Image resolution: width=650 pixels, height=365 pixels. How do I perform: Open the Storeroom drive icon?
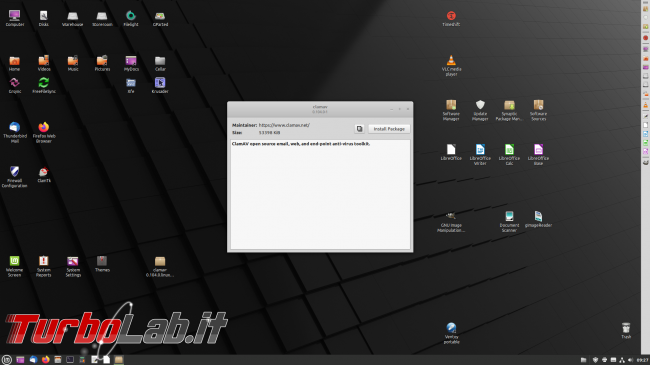(102, 18)
